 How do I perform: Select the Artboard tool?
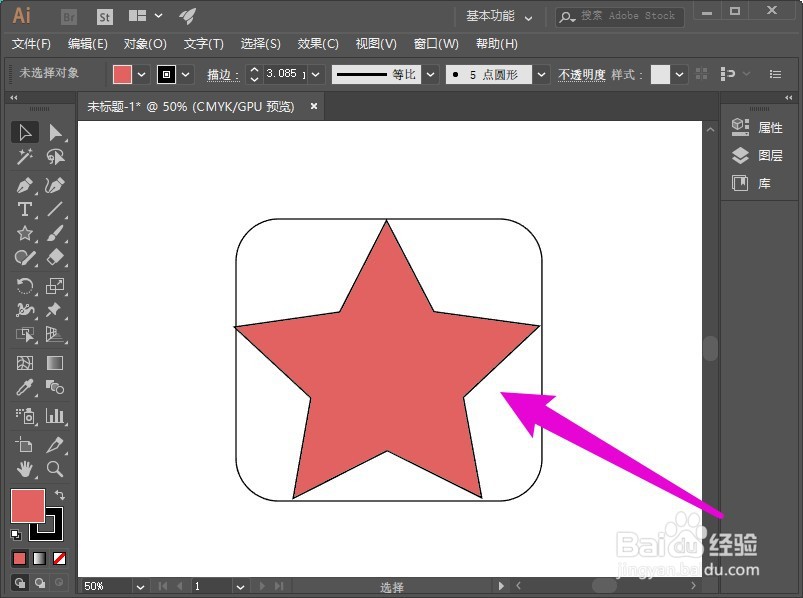pos(25,444)
